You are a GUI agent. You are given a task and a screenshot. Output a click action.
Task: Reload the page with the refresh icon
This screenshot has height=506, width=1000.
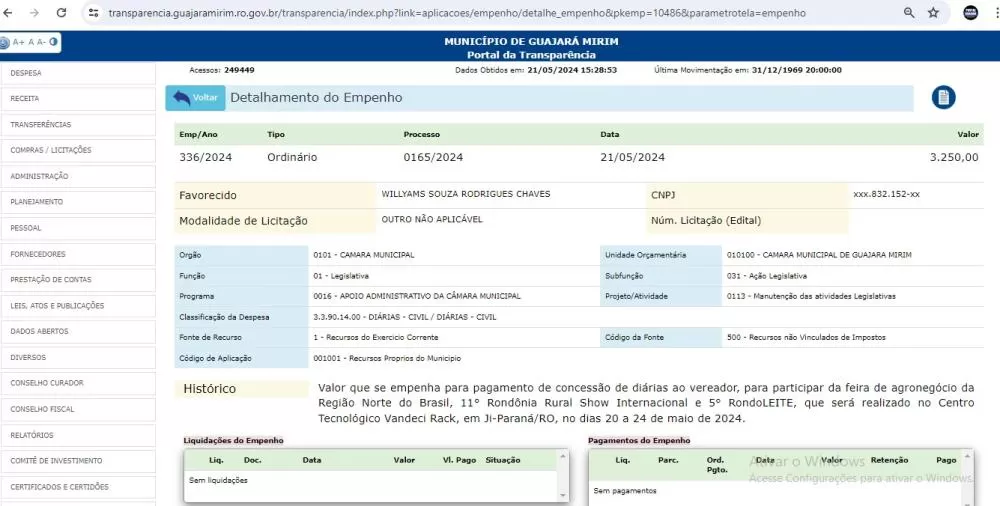coord(61,13)
